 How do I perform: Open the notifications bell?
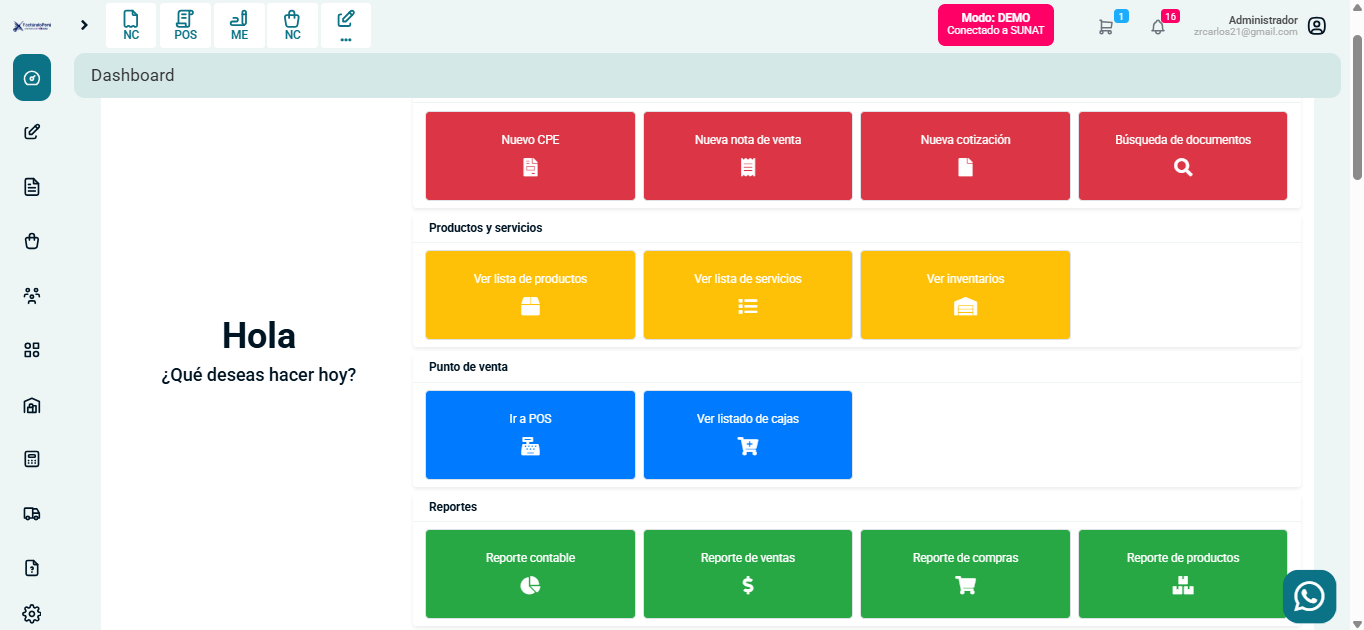[1158, 27]
